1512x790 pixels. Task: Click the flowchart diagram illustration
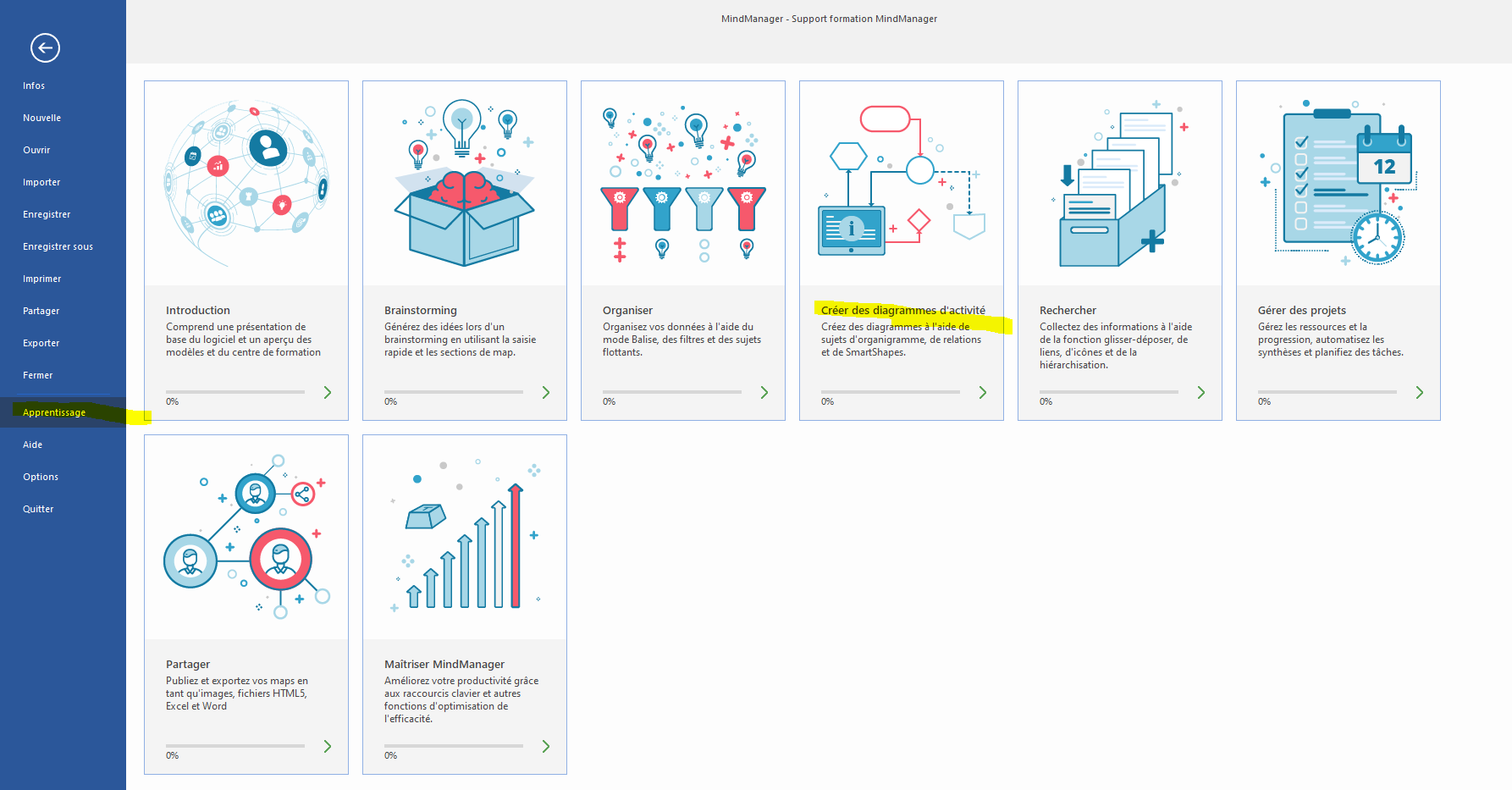(901, 183)
